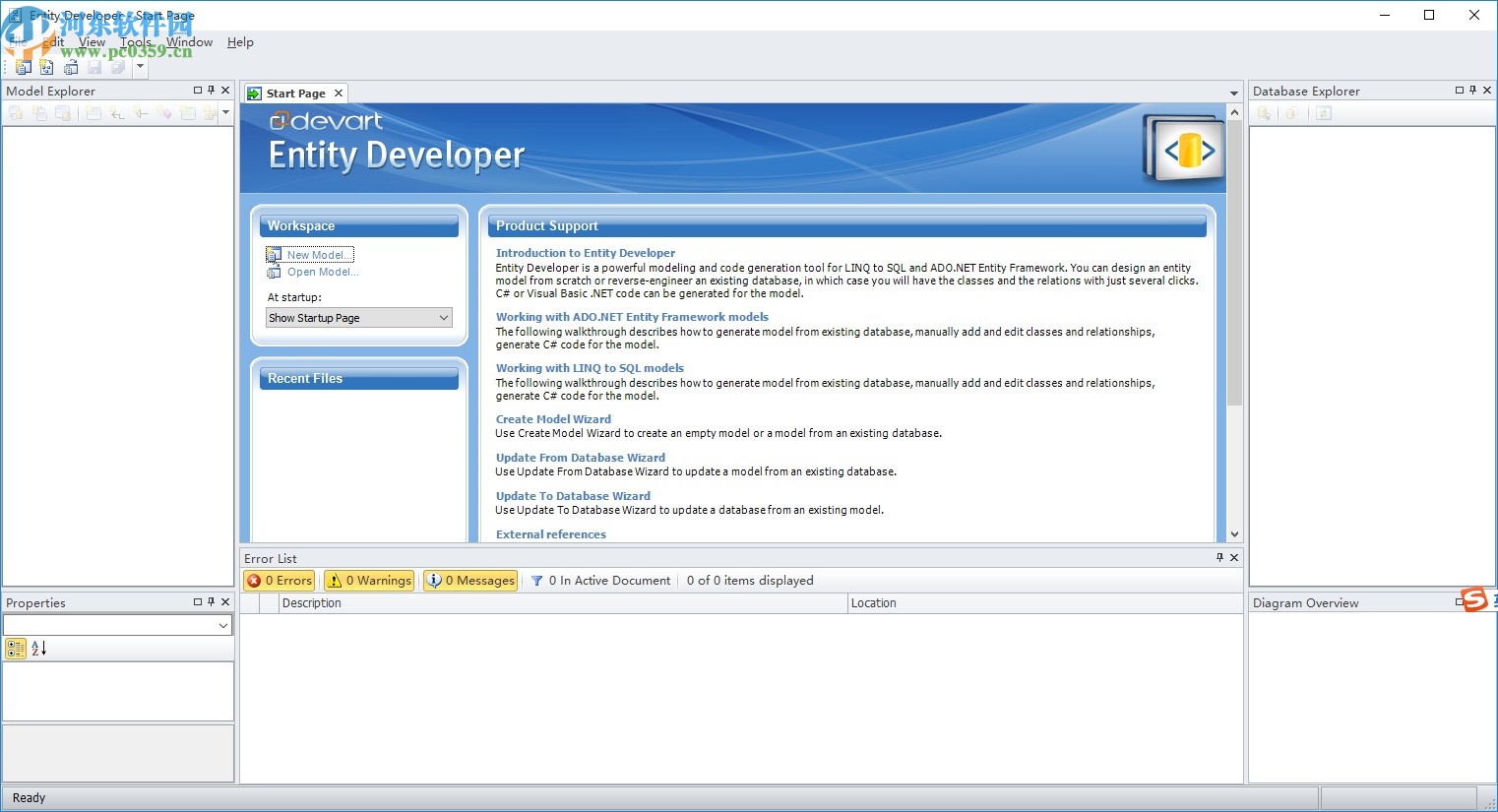Click the Save toolbar icon
1498x812 pixels.
[94, 67]
